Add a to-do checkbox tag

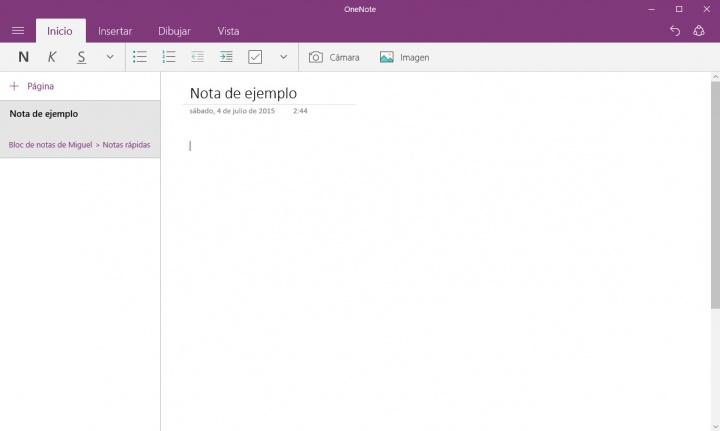point(255,57)
